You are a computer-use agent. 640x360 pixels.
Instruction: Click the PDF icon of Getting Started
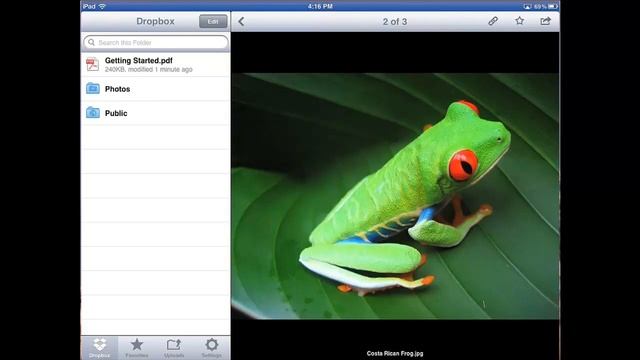click(93, 64)
